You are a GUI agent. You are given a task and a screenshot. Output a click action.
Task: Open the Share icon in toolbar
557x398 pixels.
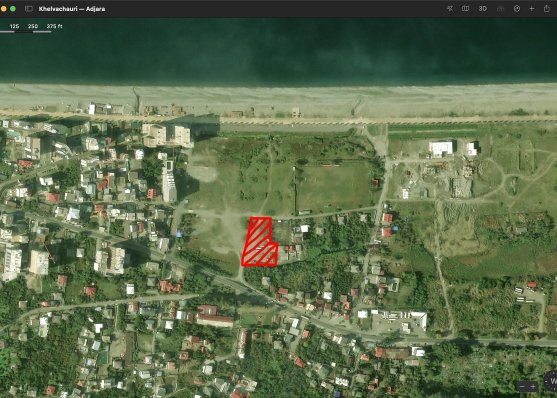pyautogui.click(x=547, y=9)
